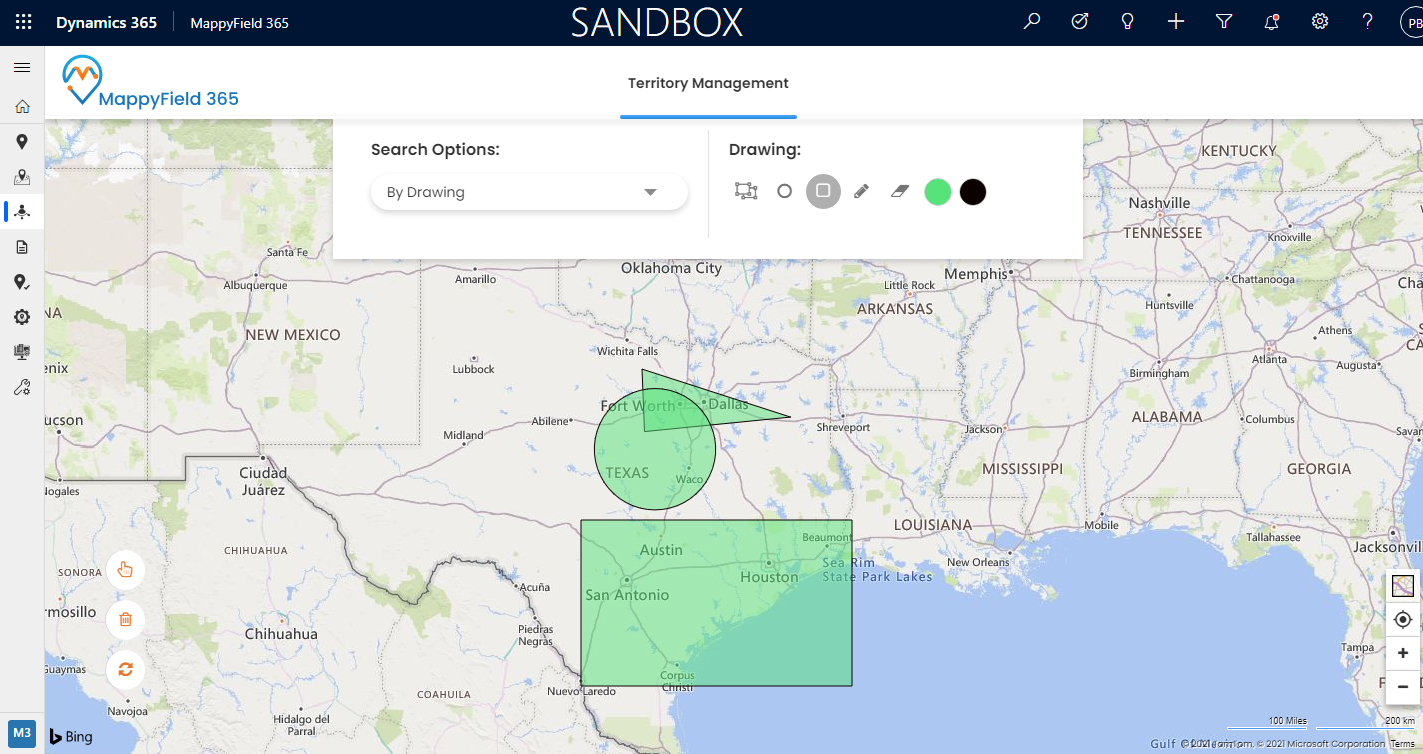Select the Territory Management tab
Image resolution: width=1423 pixels, height=754 pixels.
[708, 84]
